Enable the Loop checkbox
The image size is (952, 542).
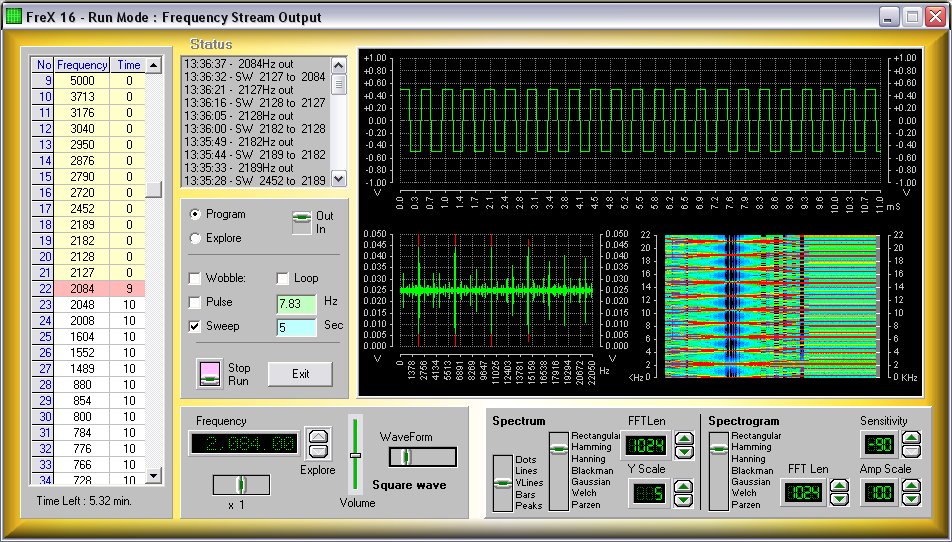point(282,279)
